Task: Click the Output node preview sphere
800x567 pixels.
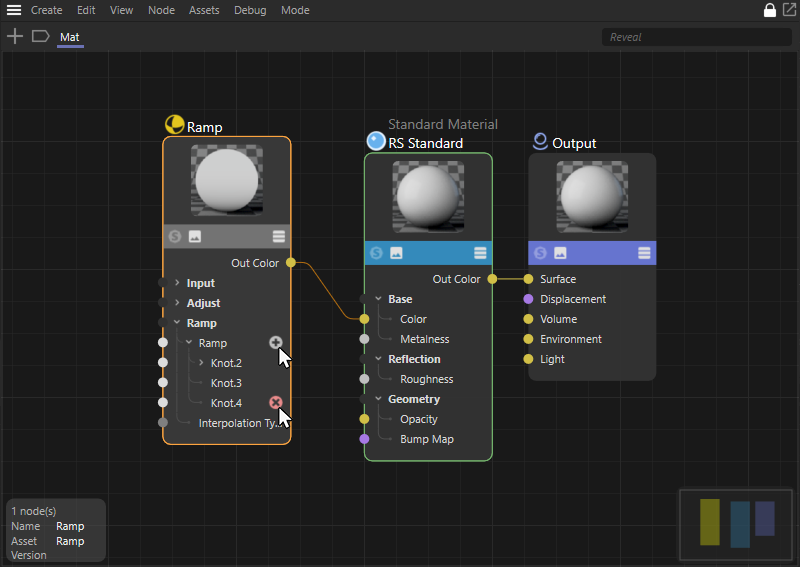Action: [592, 196]
